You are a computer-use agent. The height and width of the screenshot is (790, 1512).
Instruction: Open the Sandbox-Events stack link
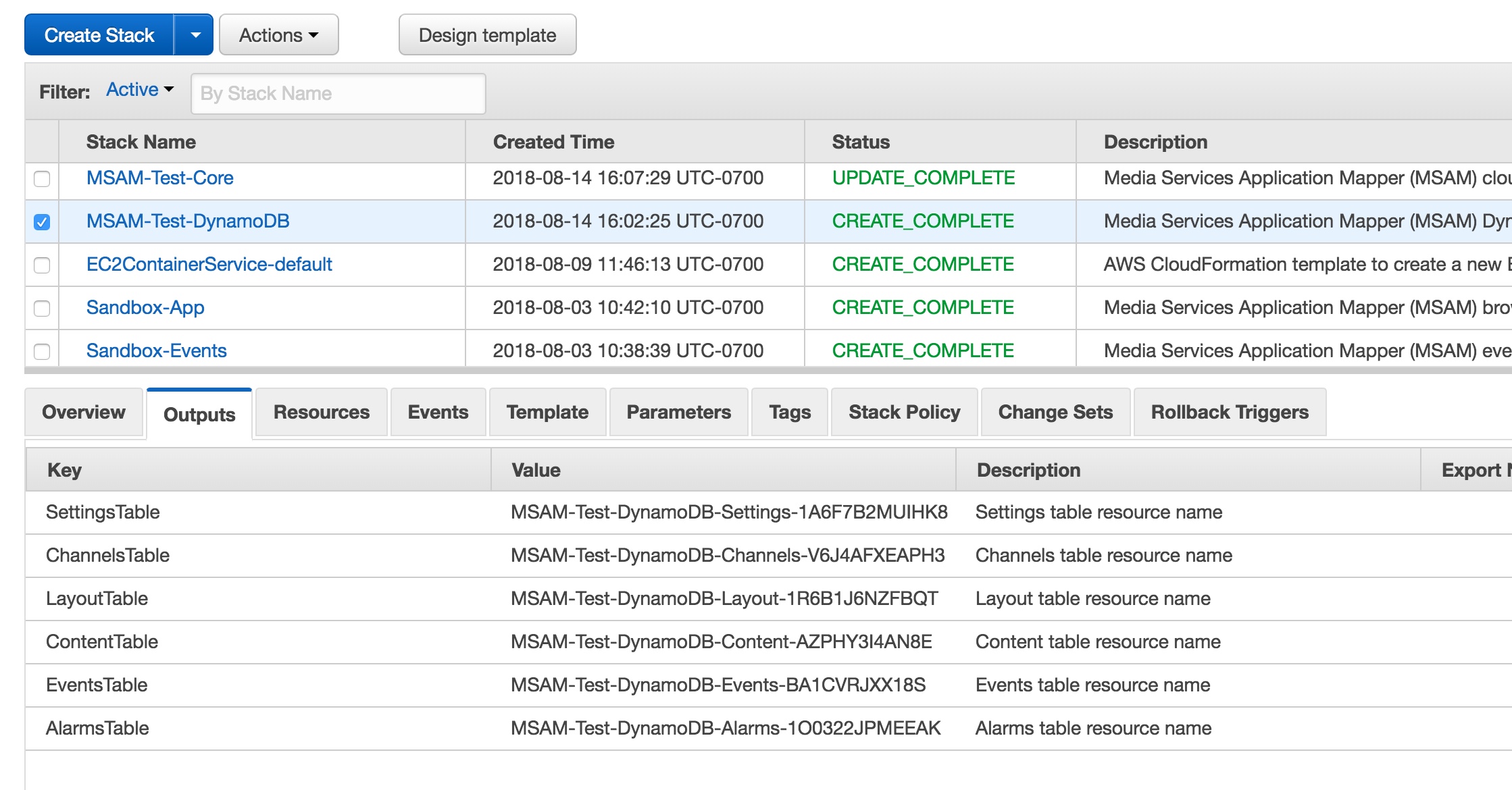(157, 350)
